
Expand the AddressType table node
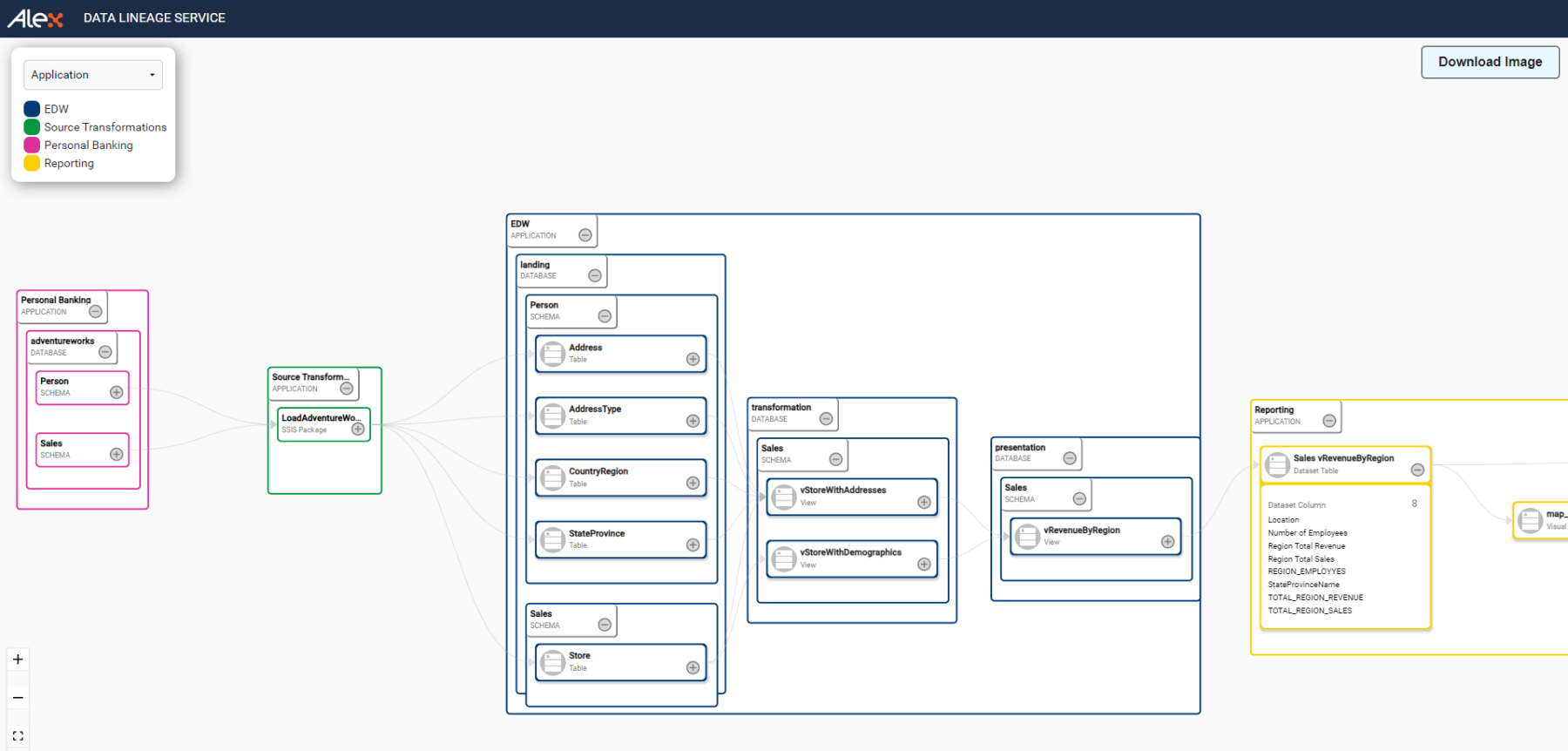693,421
